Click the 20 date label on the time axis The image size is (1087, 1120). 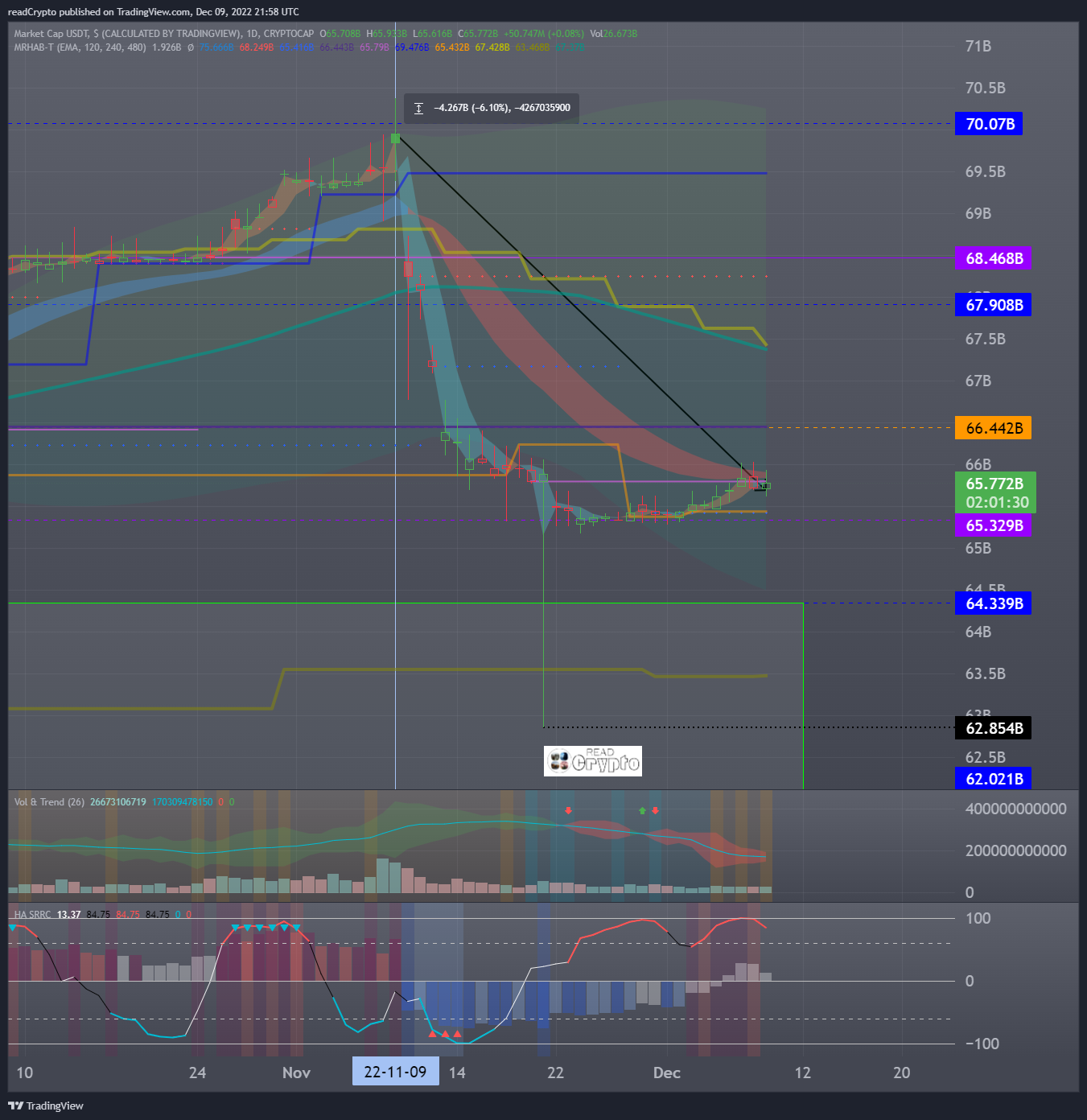pyautogui.click(x=901, y=1073)
